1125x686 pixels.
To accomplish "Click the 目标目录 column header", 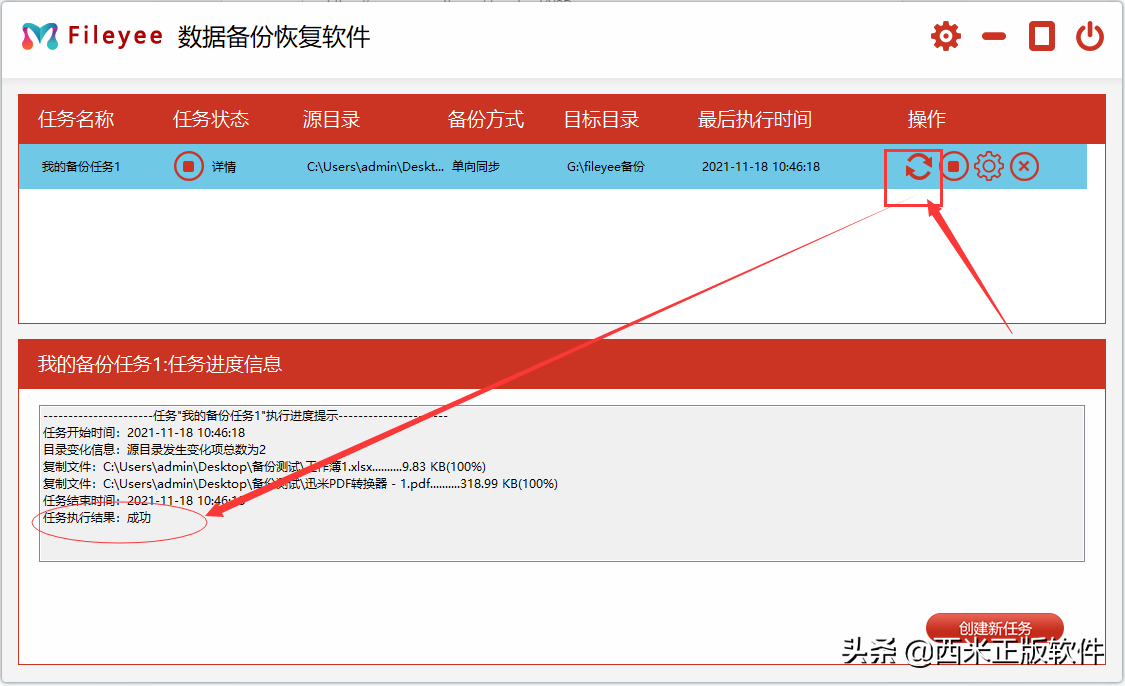I will point(601,119).
